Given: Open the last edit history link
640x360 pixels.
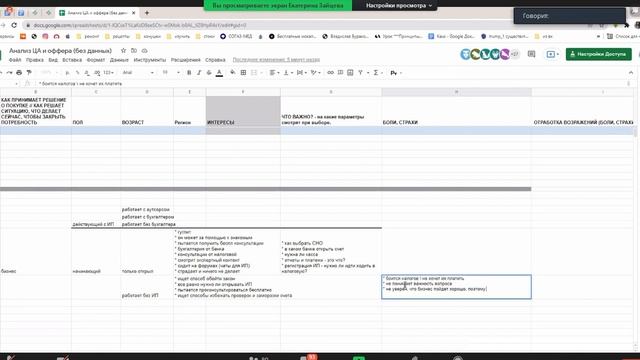Looking at the screenshot, I should (276, 60).
